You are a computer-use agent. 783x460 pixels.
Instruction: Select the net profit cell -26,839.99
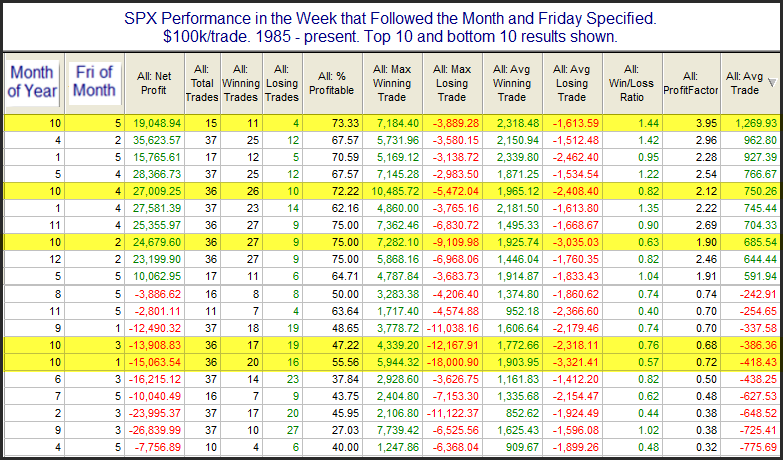[155, 431]
